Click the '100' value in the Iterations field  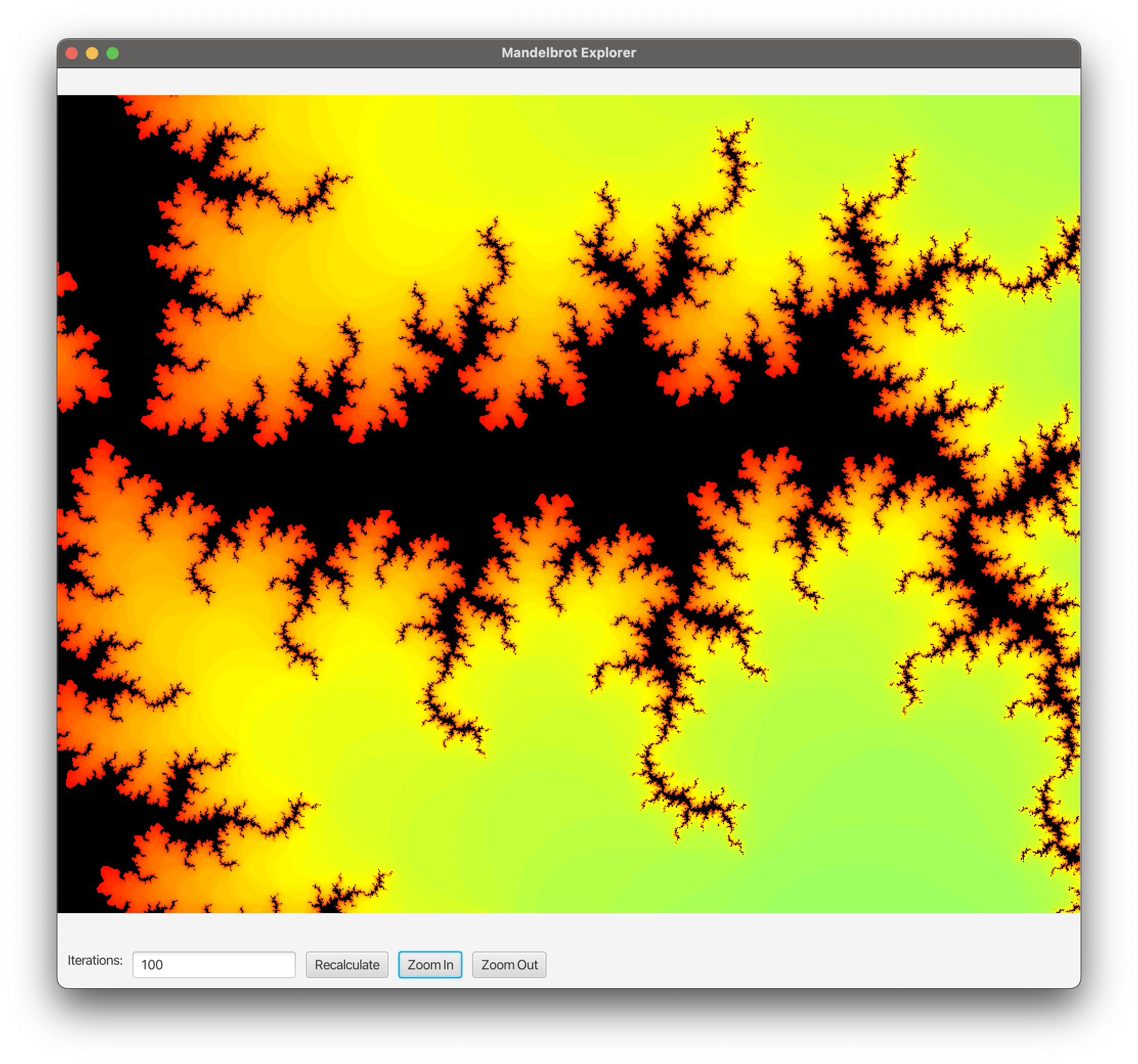pyautogui.click(x=152, y=965)
